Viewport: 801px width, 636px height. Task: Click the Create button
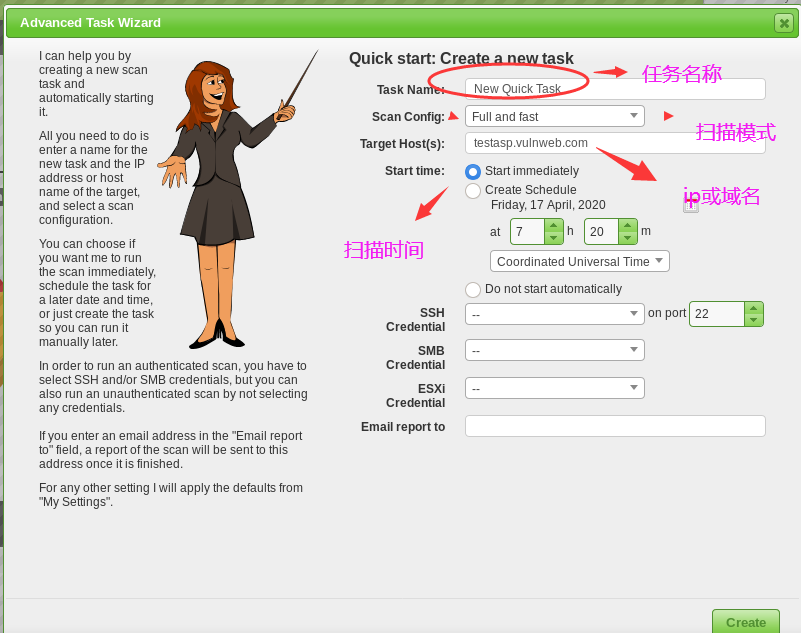pos(746,622)
